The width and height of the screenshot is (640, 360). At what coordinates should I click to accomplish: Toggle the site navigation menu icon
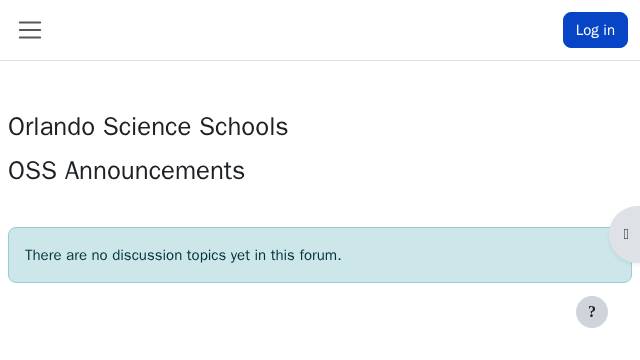click(30, 30)
